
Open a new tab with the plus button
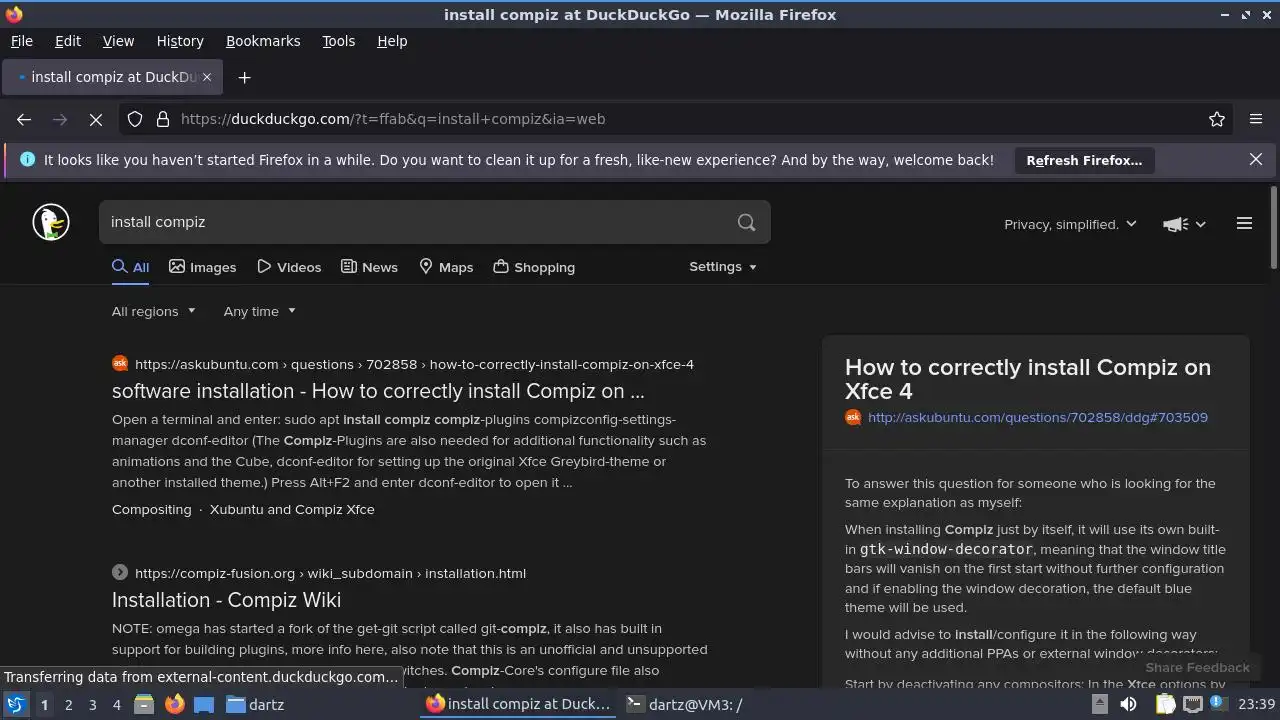(244, 77)
